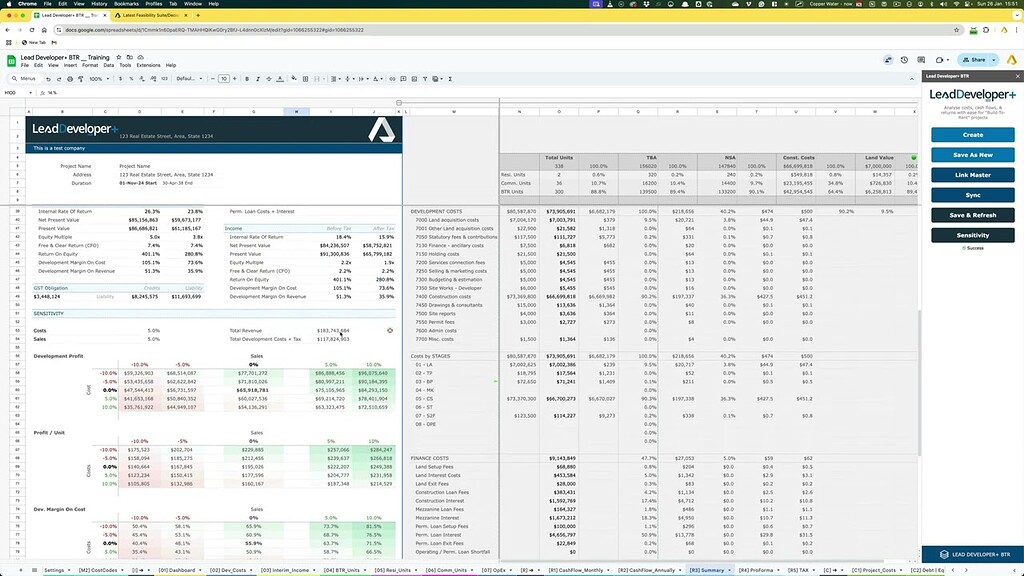This screenshot has height=576, width=1024.
Task: Close the Lead Developer+ BTR sidebar
Action: click(1017, 76)
